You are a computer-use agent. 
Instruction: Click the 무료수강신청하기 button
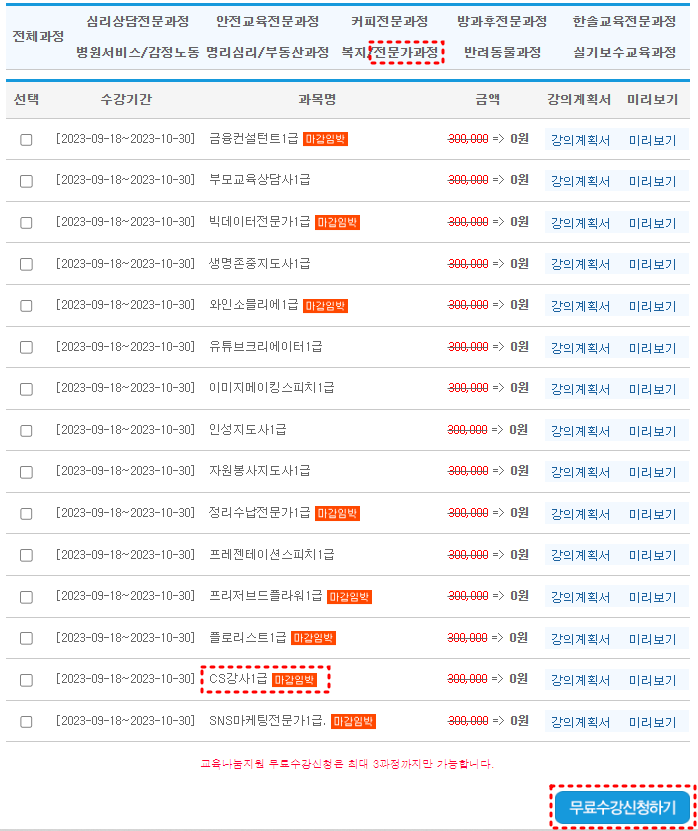tap(622, 808)
